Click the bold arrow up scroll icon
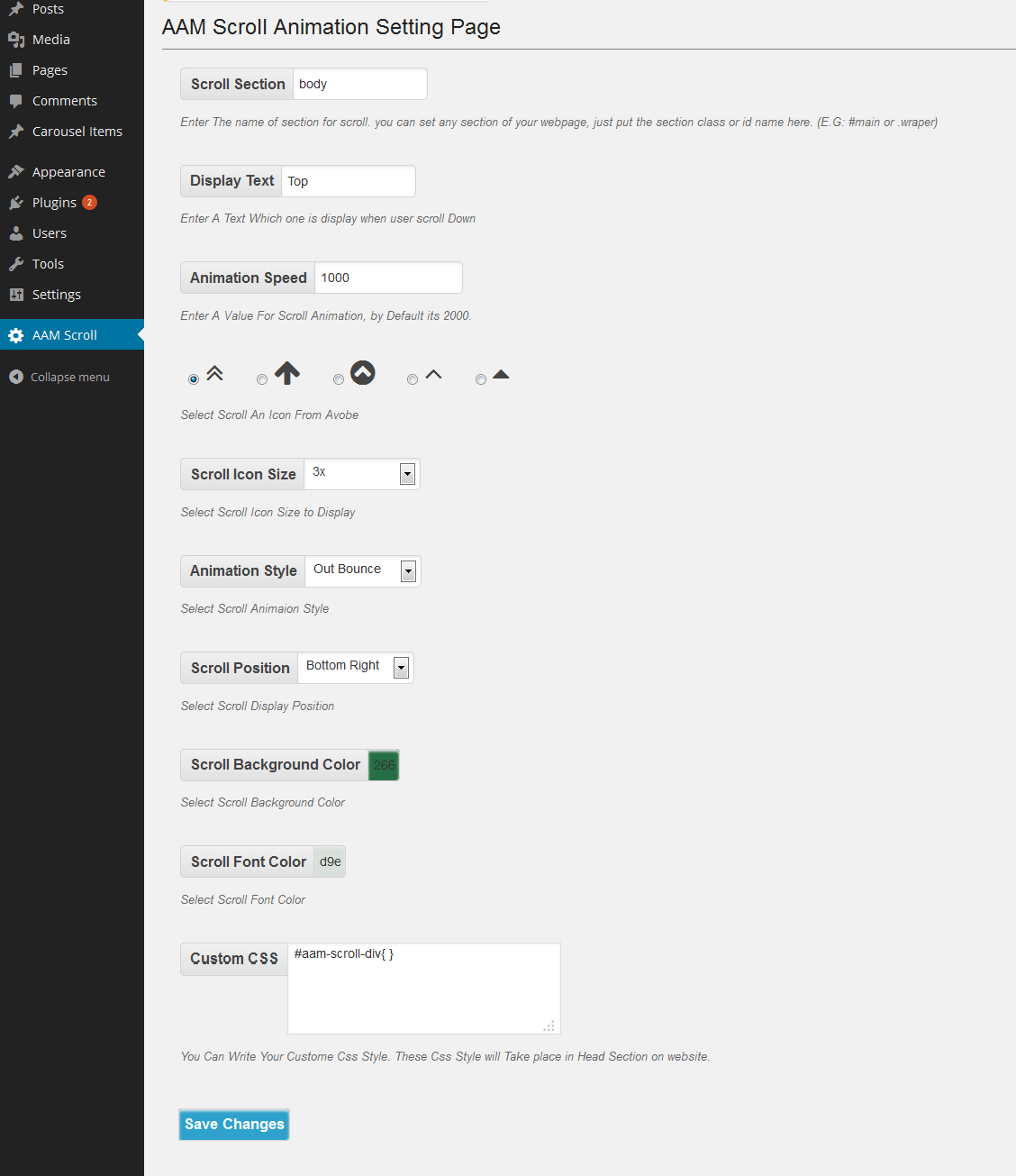The image size is (1016, 1176). [x=287, y=373]
